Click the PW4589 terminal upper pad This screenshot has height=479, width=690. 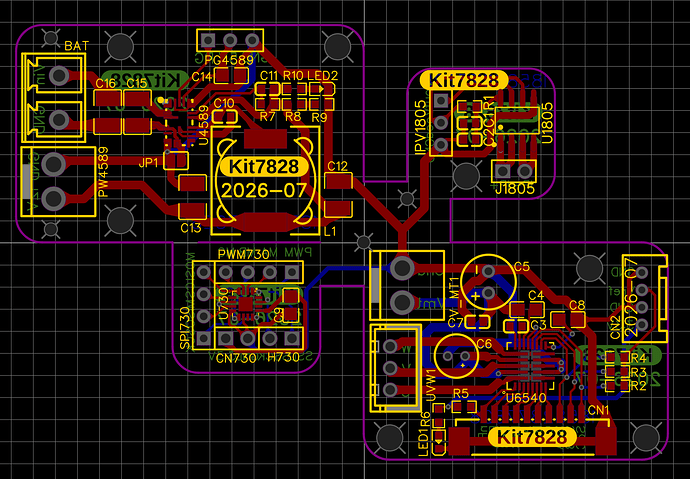click(54, 164)
